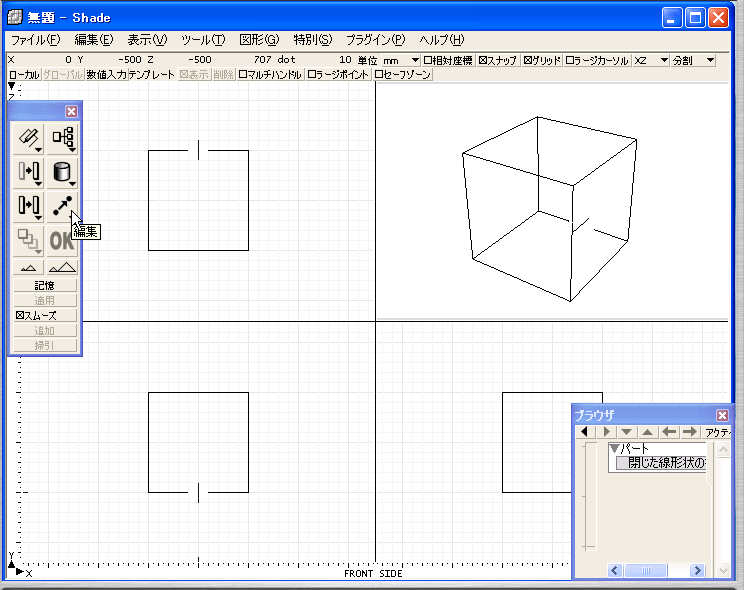Click the greyed 削除 delete button
Viewport: 744px width, 590px height.
click(223, 75)
